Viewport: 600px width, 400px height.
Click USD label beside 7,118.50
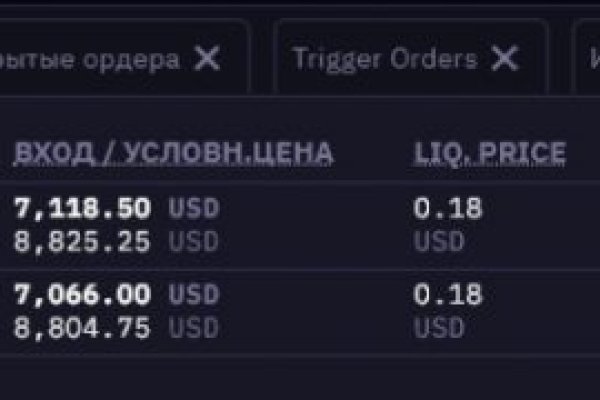coord(193,208)
